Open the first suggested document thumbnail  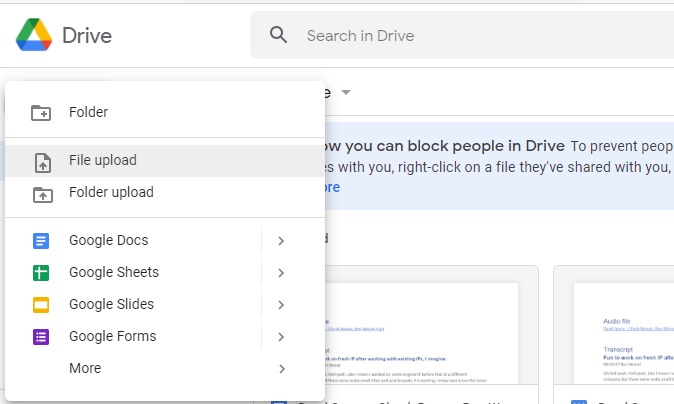pos(431,325)
